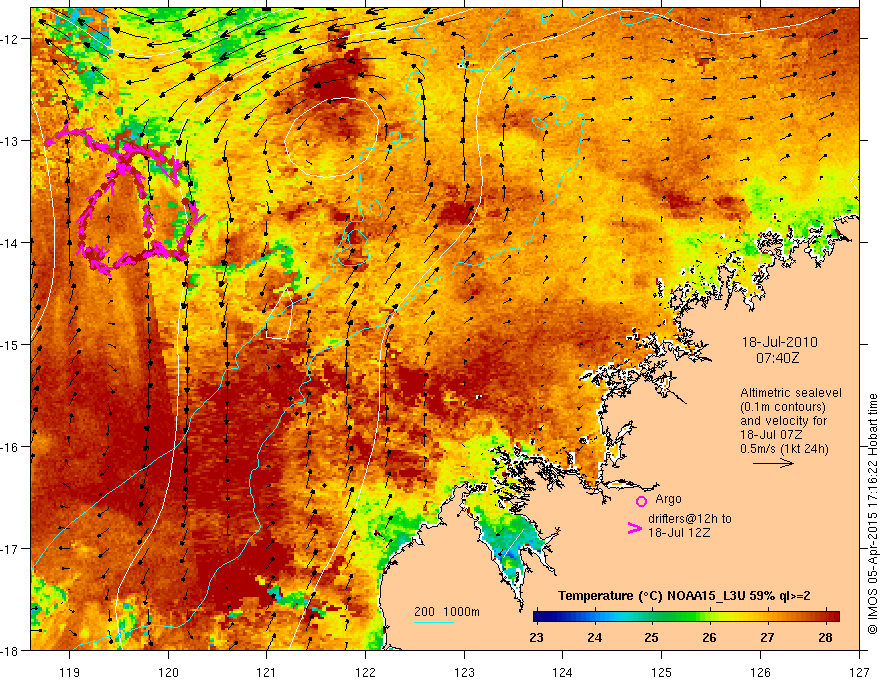Click the 25 value on temperature scale
880x680 pixels.
pos(652,637)
